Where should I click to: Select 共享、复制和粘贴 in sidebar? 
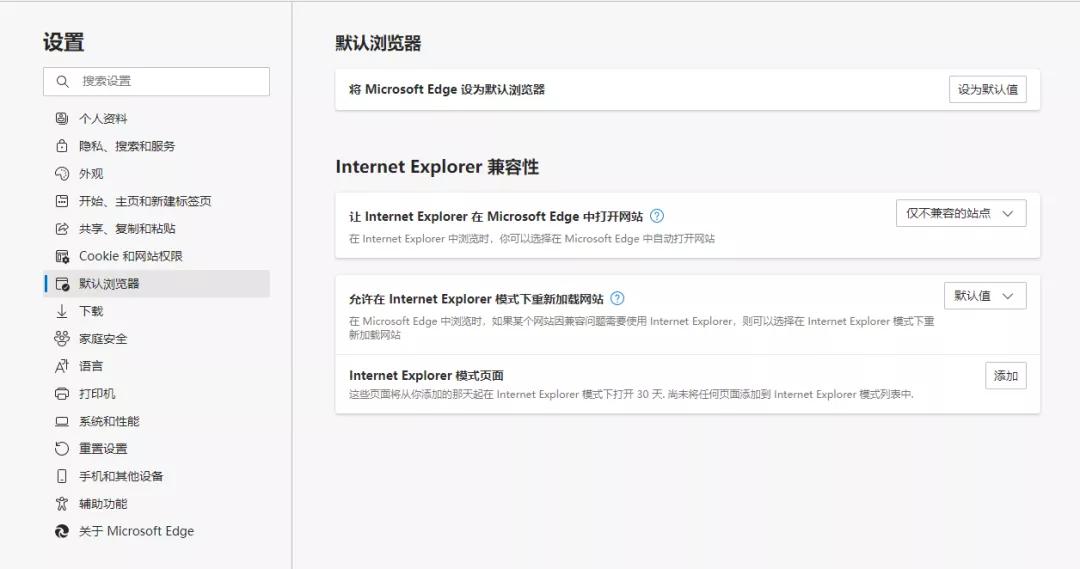pos(157,229)
